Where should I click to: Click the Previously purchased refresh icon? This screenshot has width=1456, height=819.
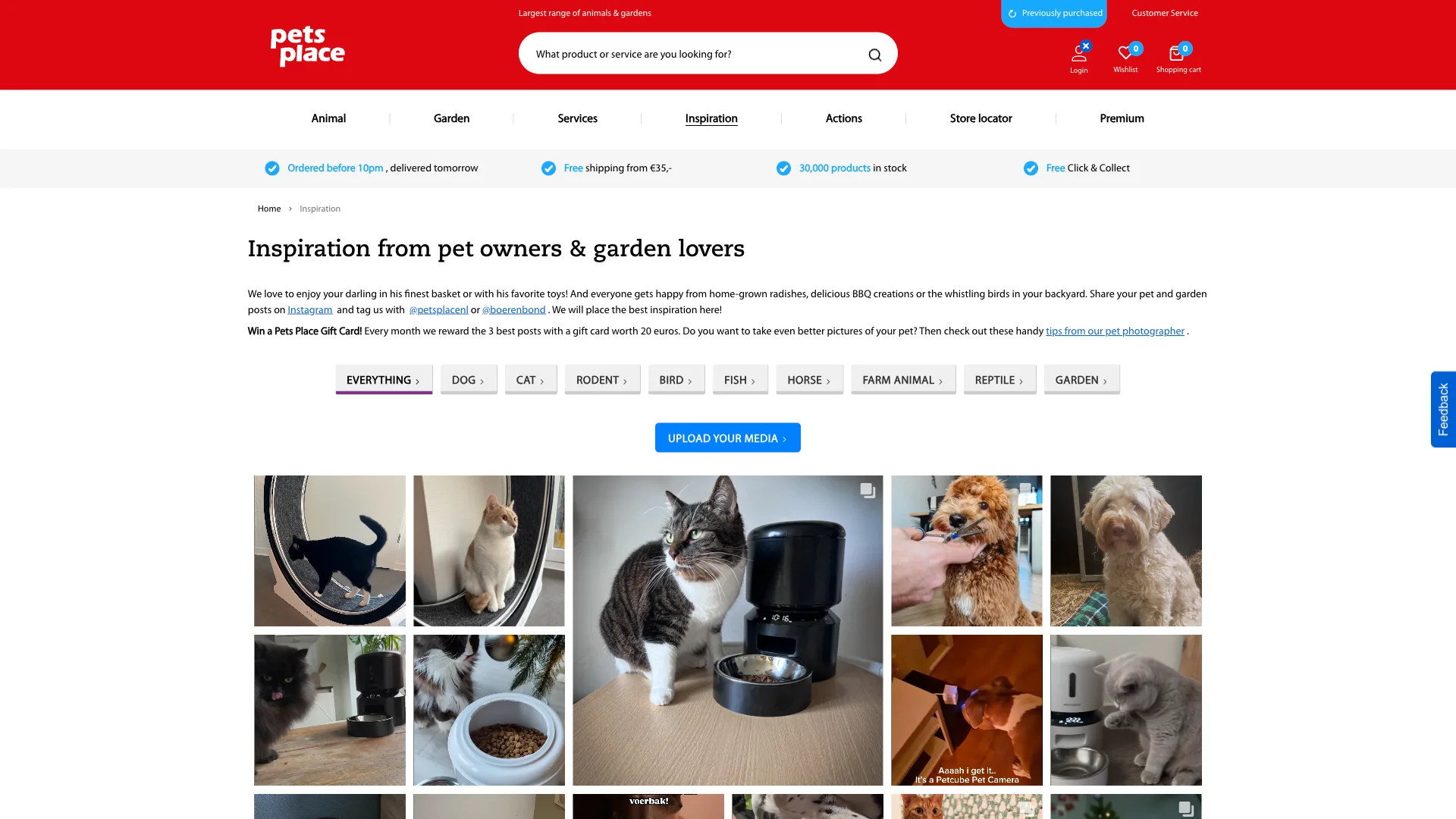[x=1012, y=14]
